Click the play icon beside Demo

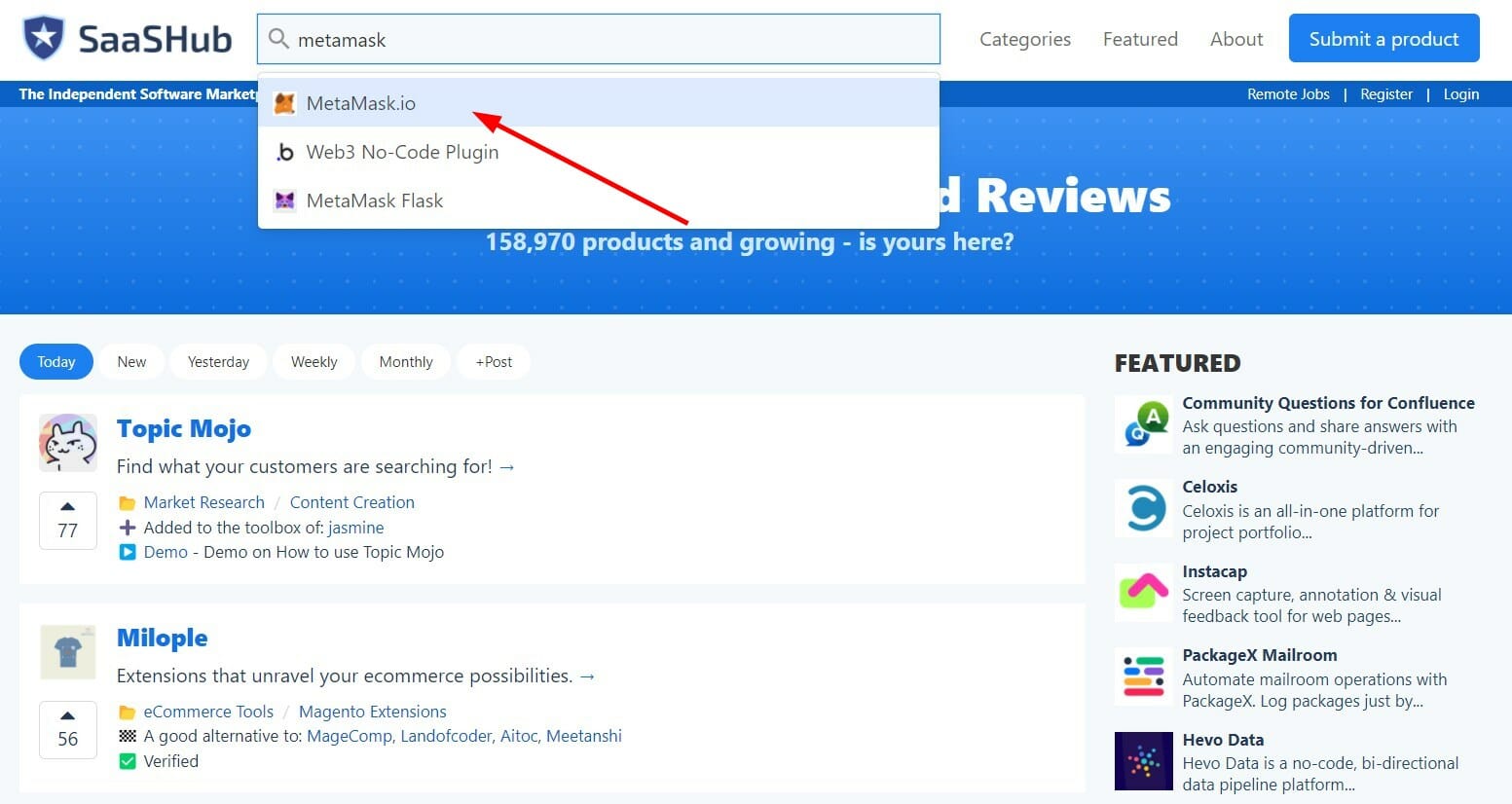(x=127, y=552)
